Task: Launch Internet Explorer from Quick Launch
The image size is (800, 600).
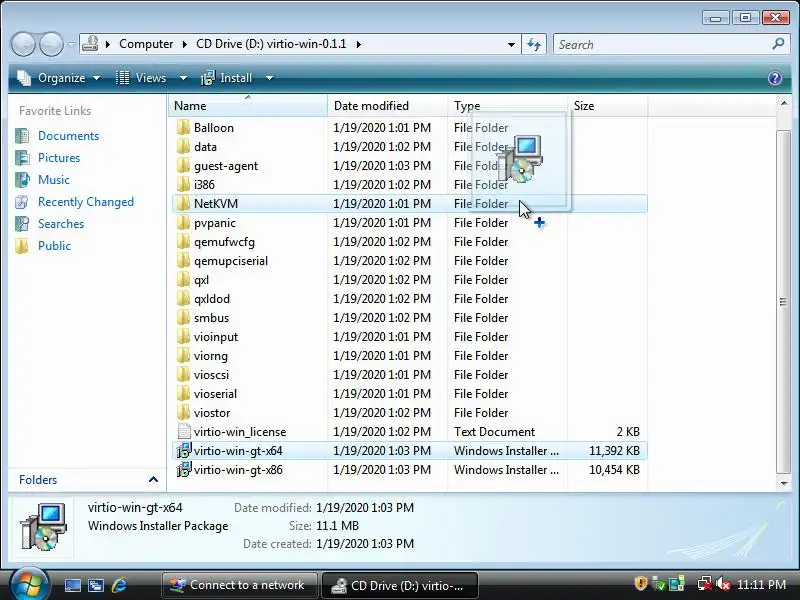Action: pyautogui.click(x=119, y=585)
